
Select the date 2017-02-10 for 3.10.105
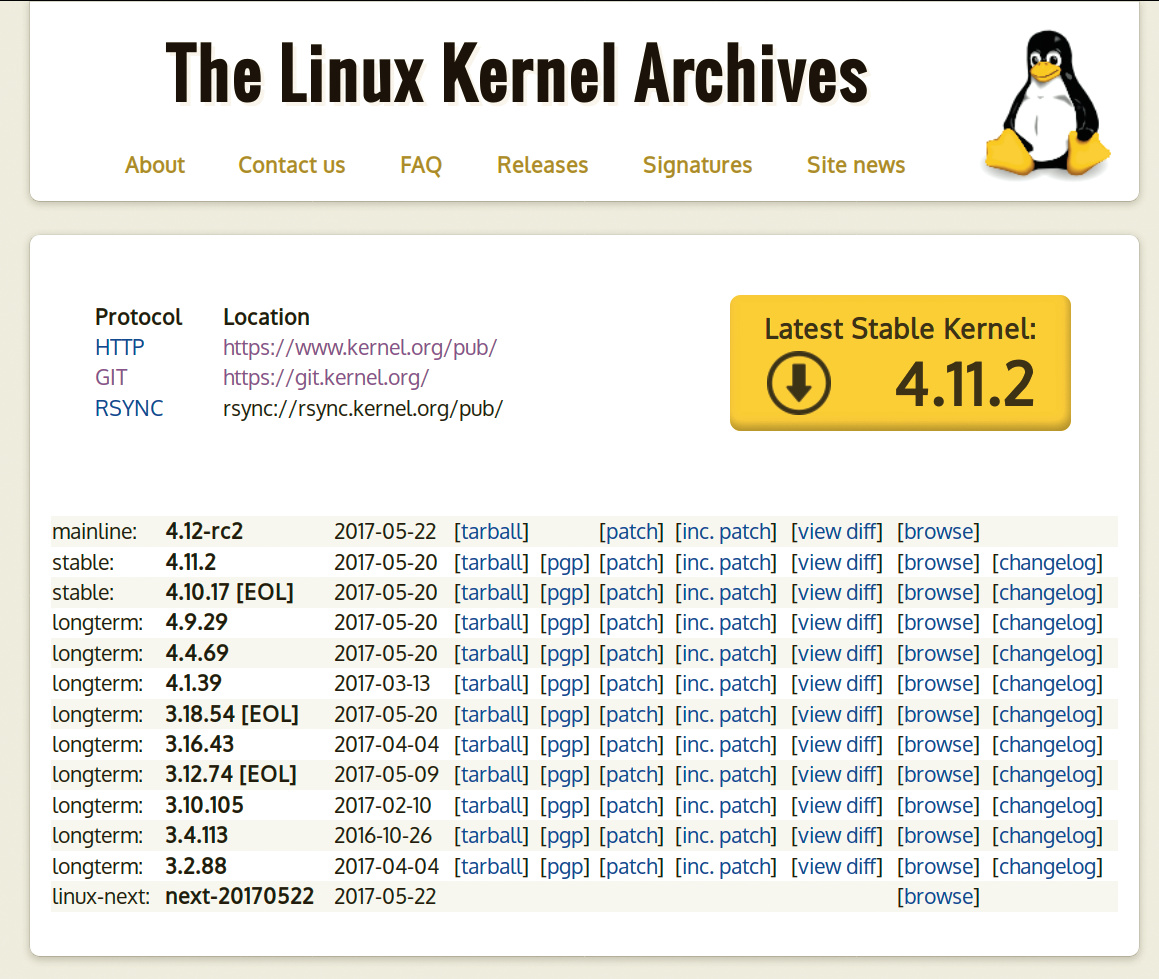[383, 806]
